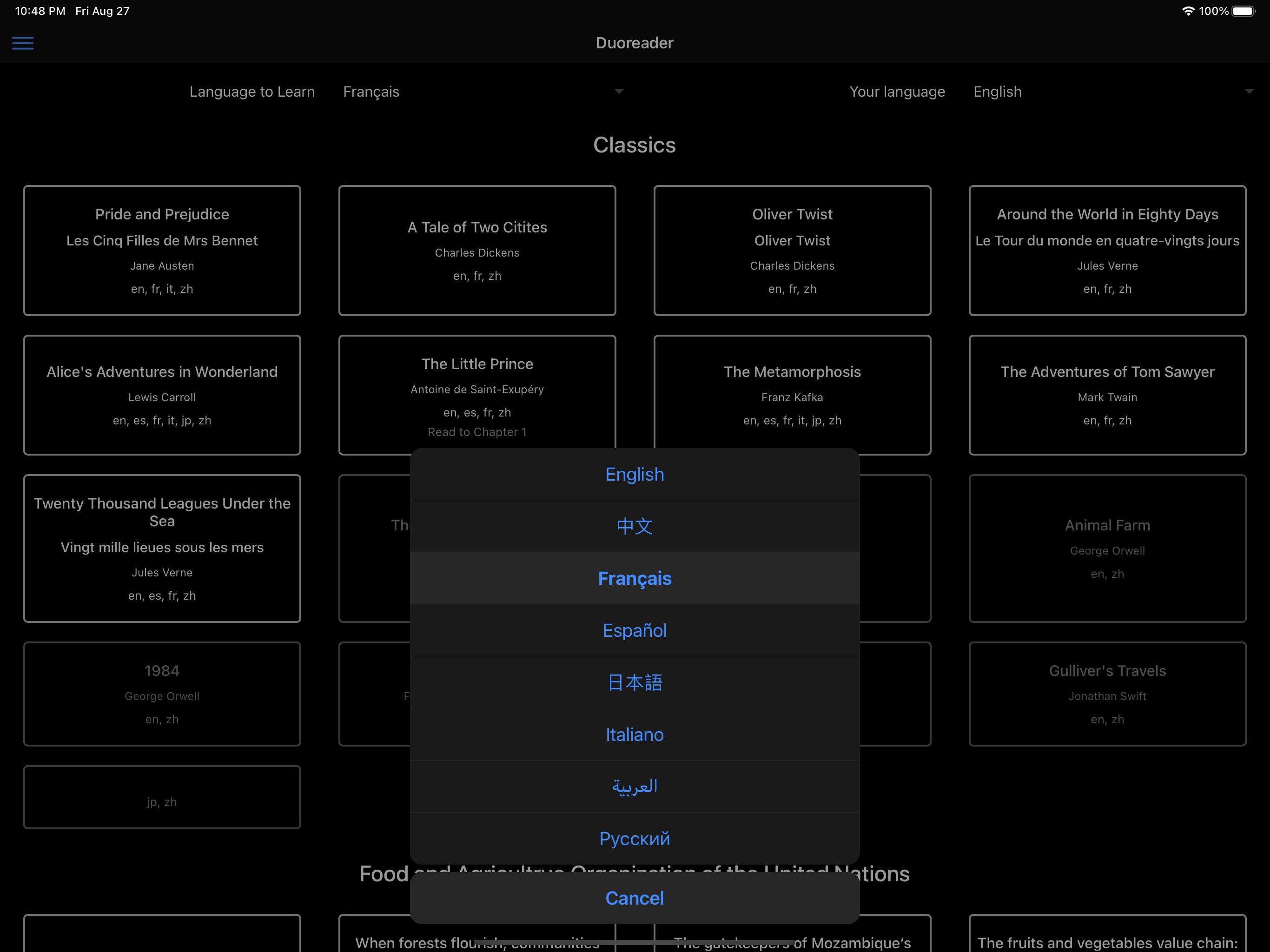Choose 中文 from the language list
The height and width of the screenshot is (952, 1270).
(635, 526)
